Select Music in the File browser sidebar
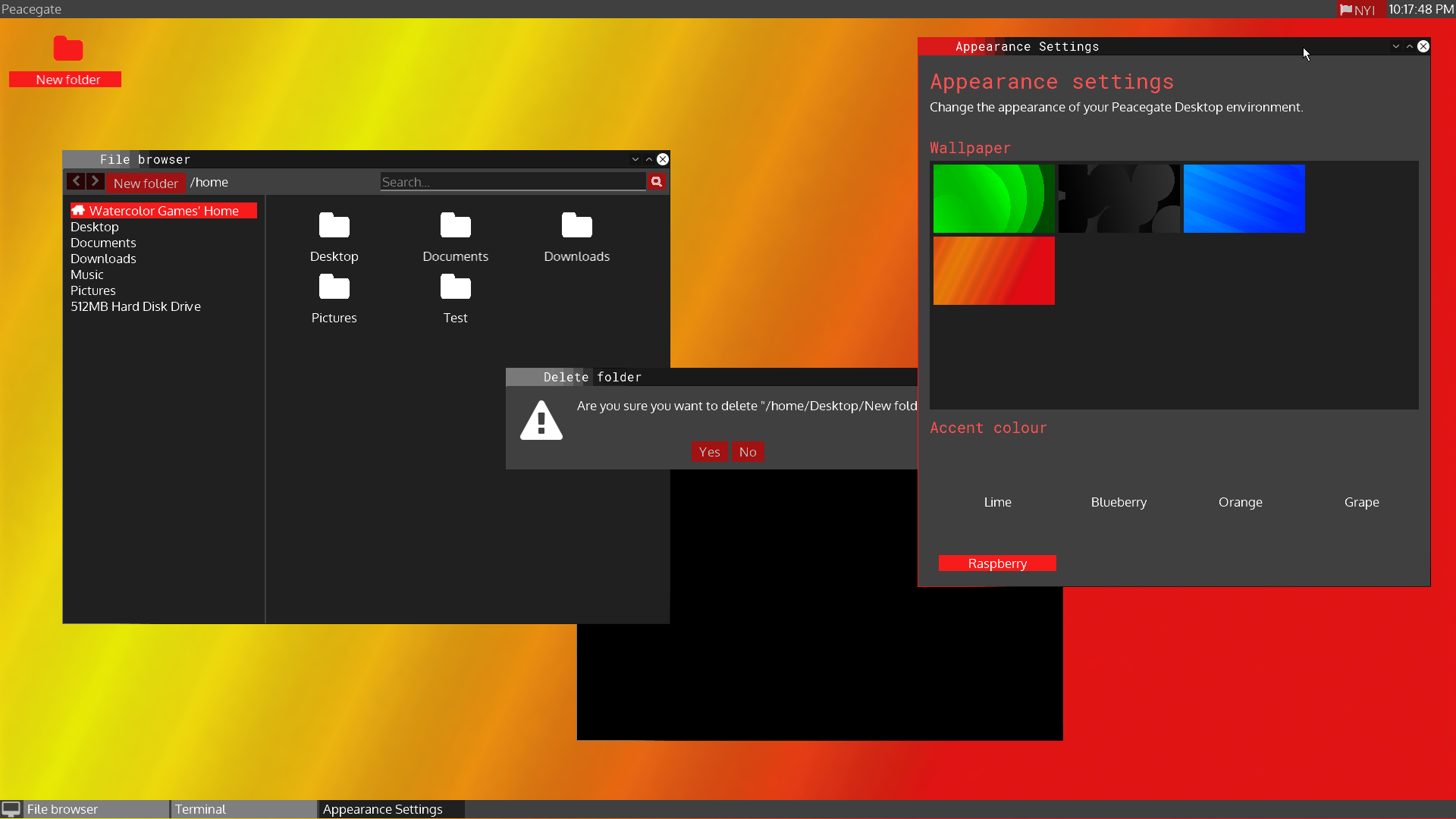 [87, 275]
